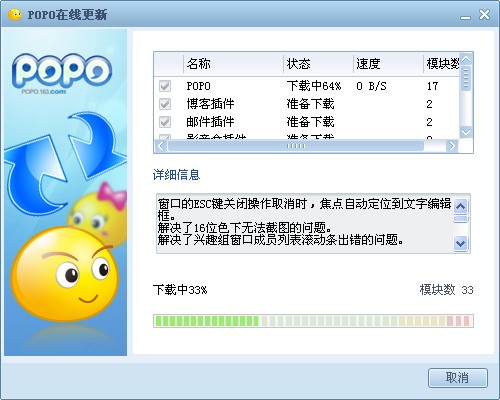This screenshot has width=500, height=400.
Task: Select the 博客插件 row name
Action: pos(210,104)
